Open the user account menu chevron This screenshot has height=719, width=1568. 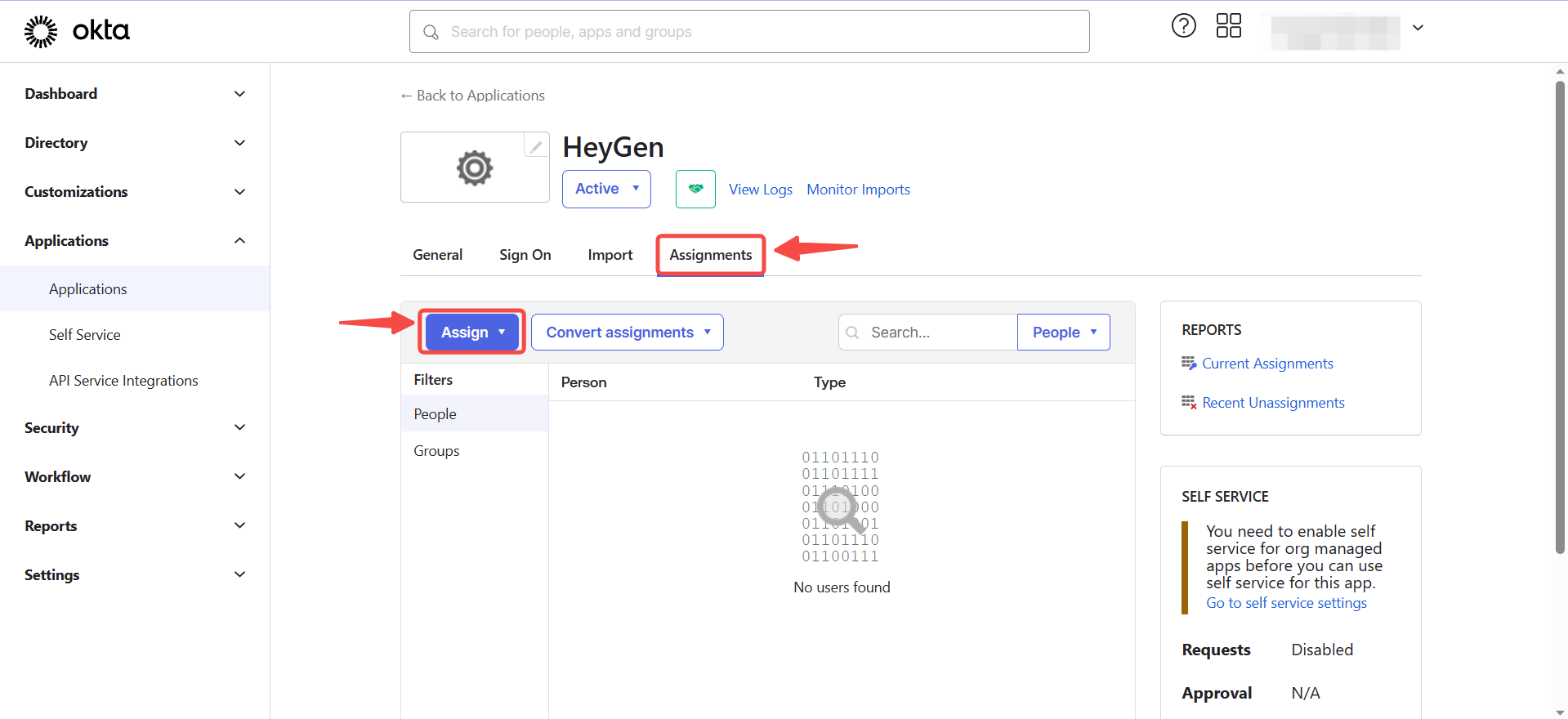pos(1418,28)
